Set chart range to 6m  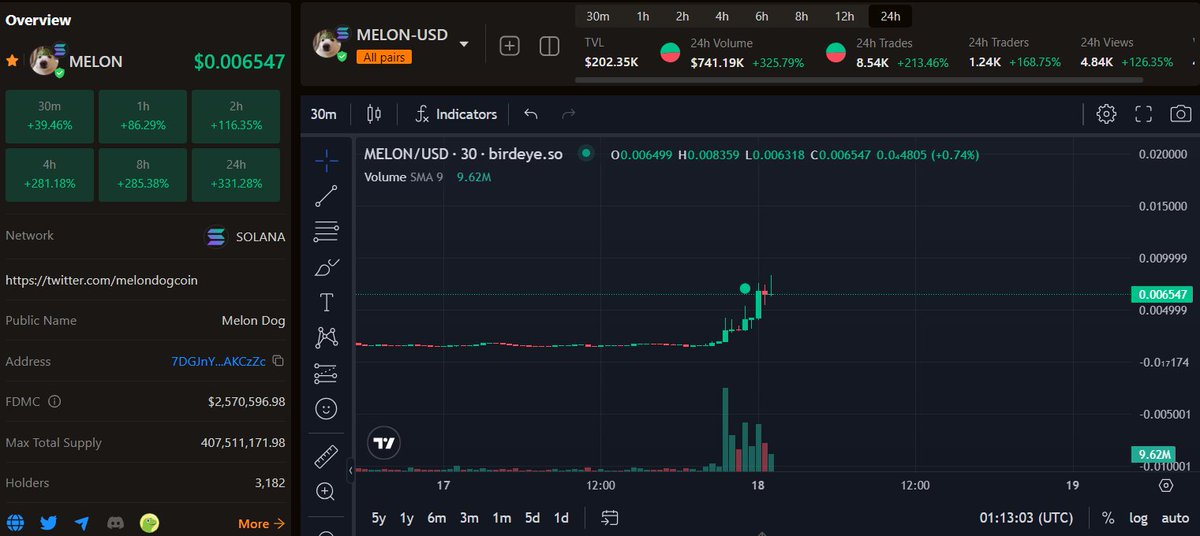click(436, 518)
